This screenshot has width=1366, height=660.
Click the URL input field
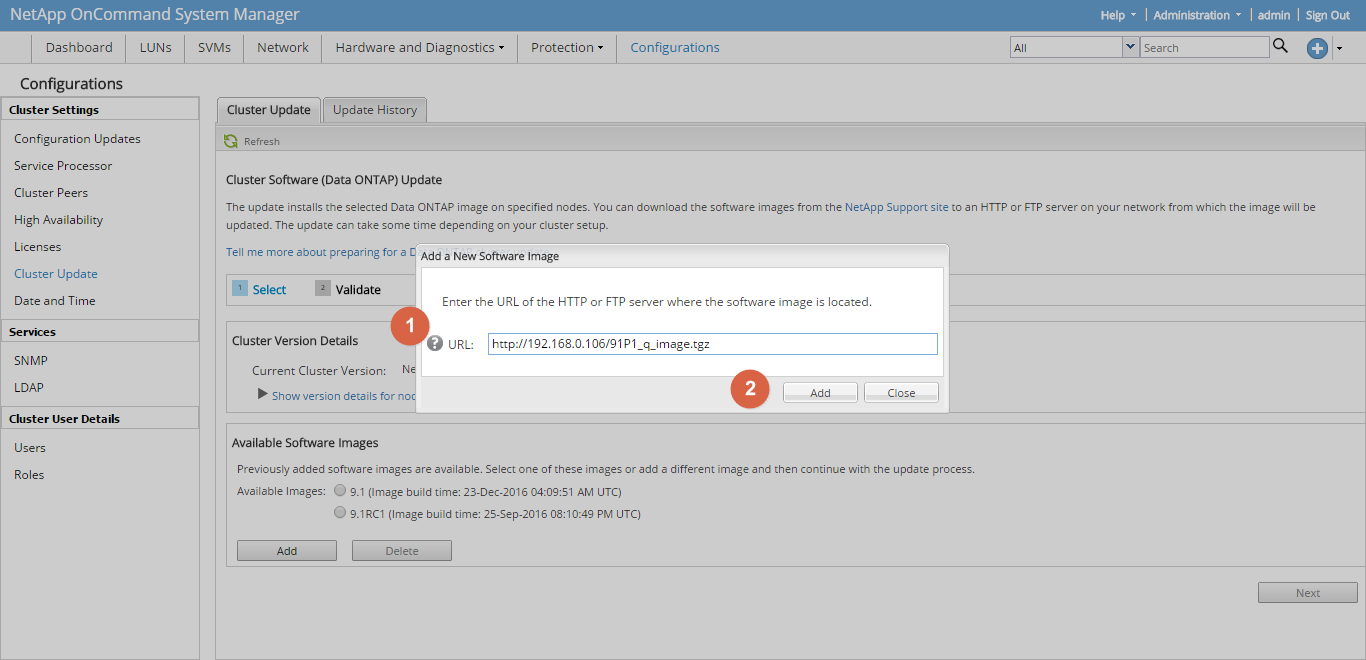(713, 344)
